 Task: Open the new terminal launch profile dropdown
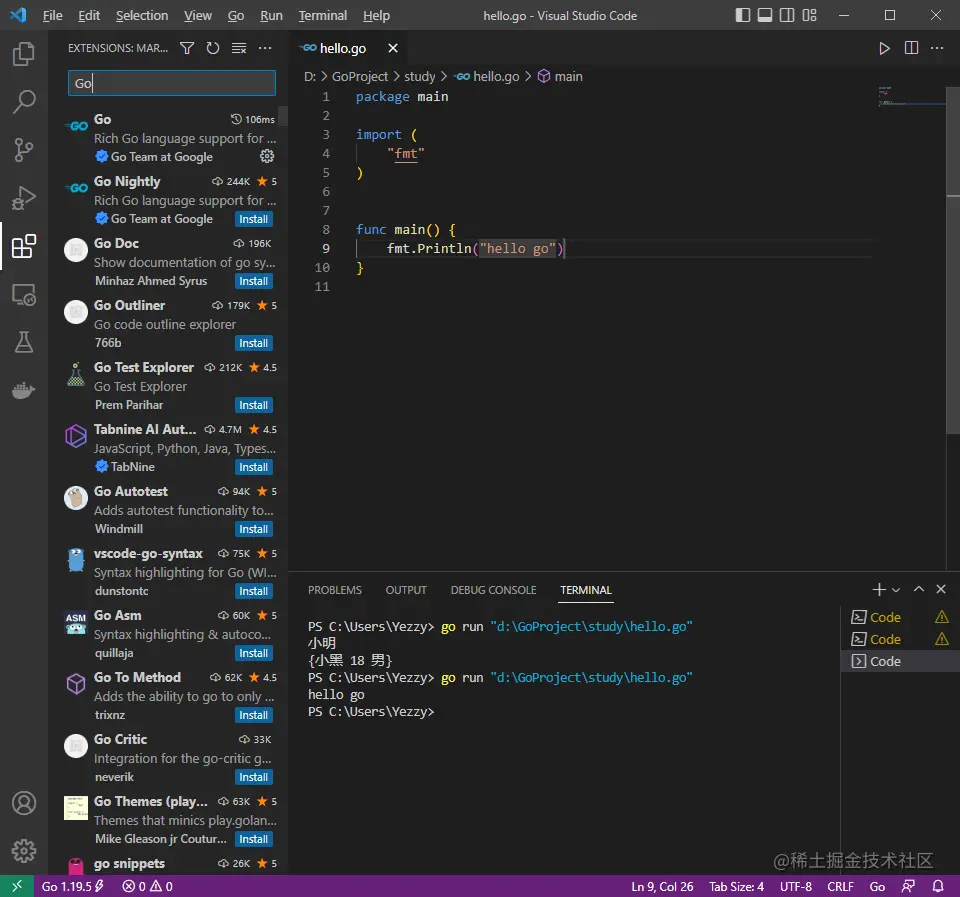[x=896, y=590]
